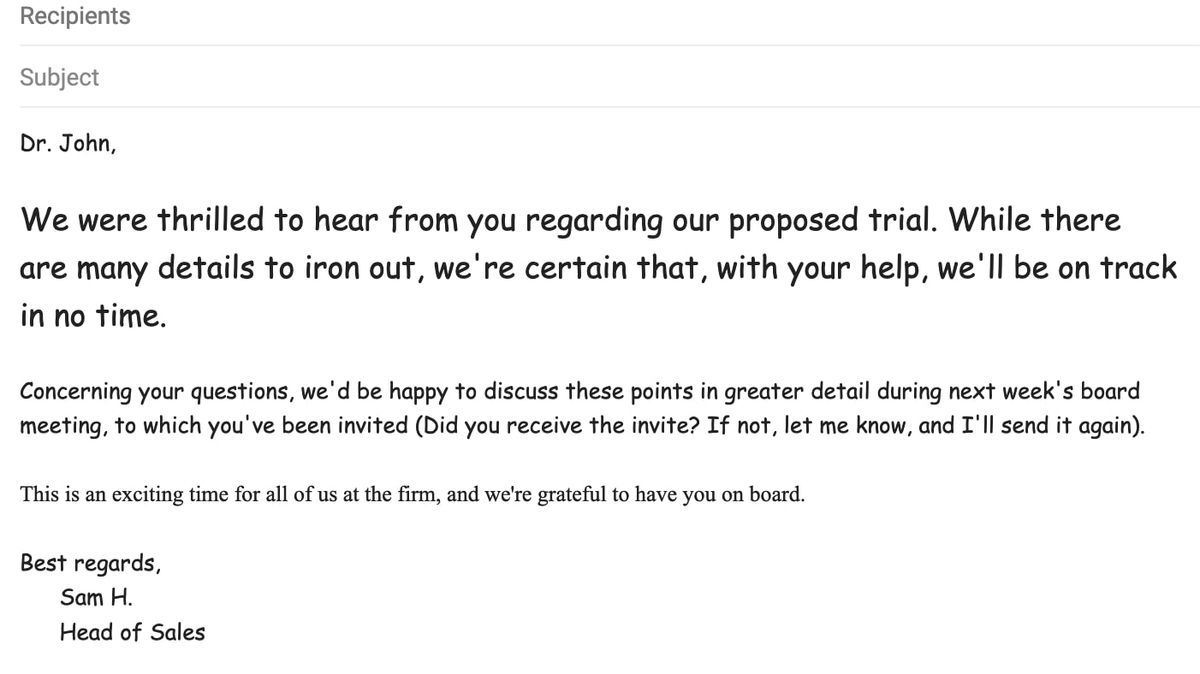Click the signature name "Sam H."
Viewport: 1200px width, 674px height.
point(96,598)
